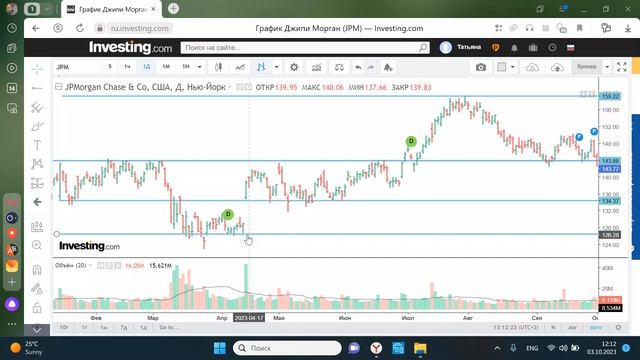Expand the layout dropdown arrow
Screen dimensions: 640x360
tap(513, 67)
